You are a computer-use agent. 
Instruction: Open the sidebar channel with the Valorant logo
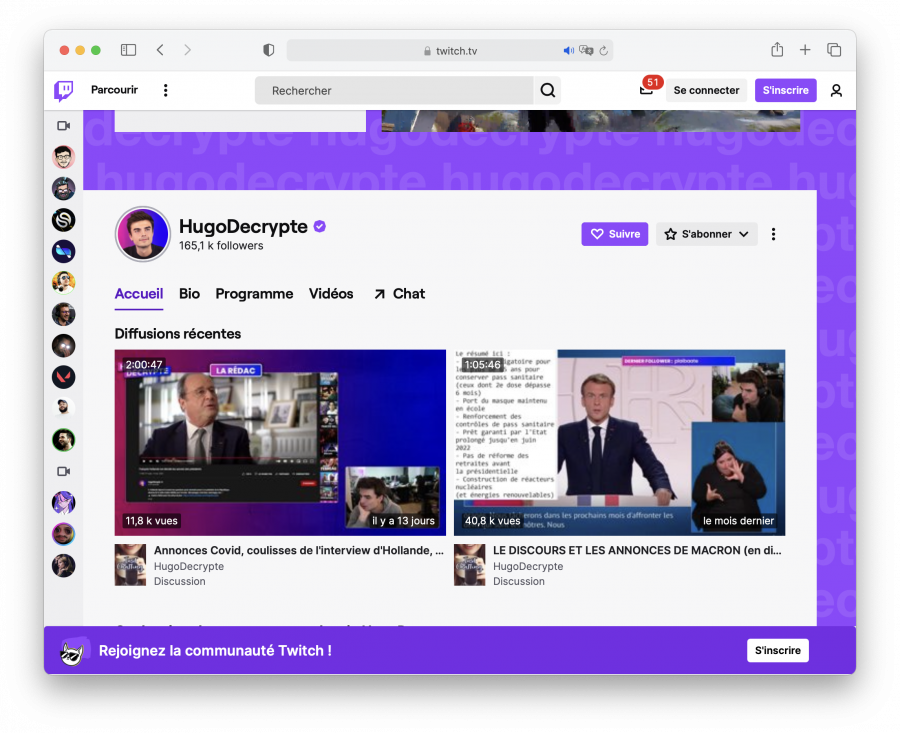pos(64,377)
